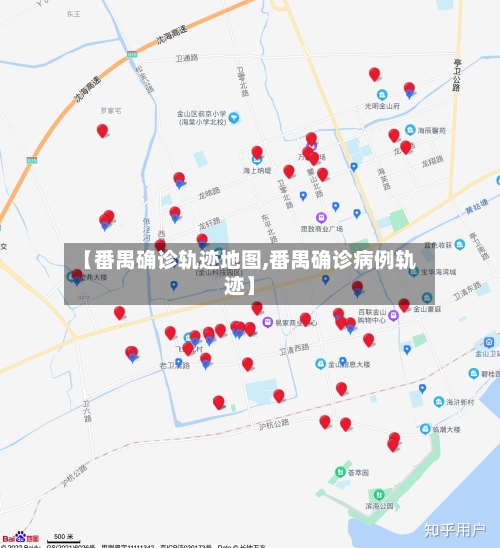
Task: Select the purple 易家商业中心 shopping icon
Action: pyautogui.click(x=268, y=322)
